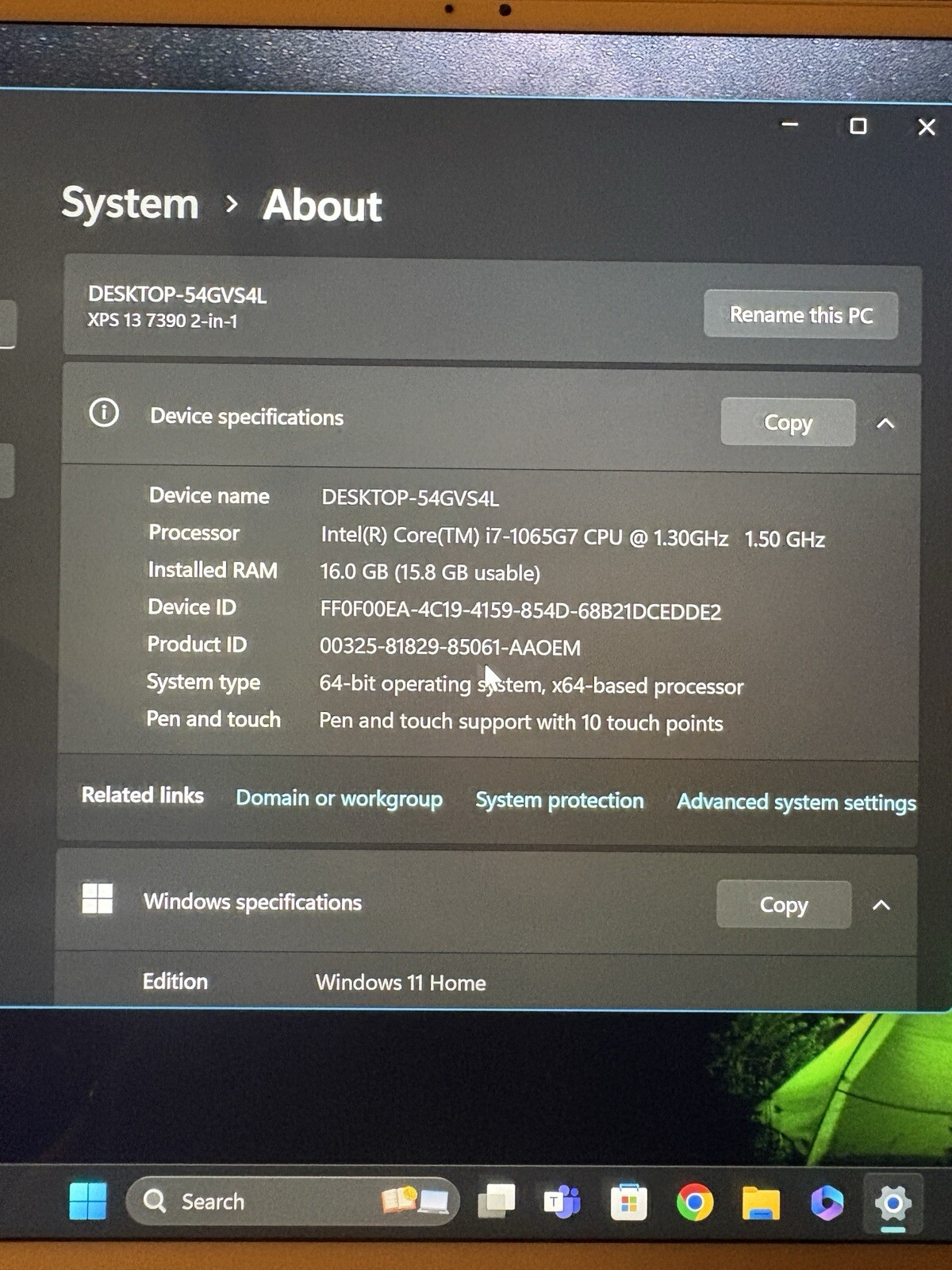Click the processor value Intel Core i7-1065G7

tap(573, 537)
